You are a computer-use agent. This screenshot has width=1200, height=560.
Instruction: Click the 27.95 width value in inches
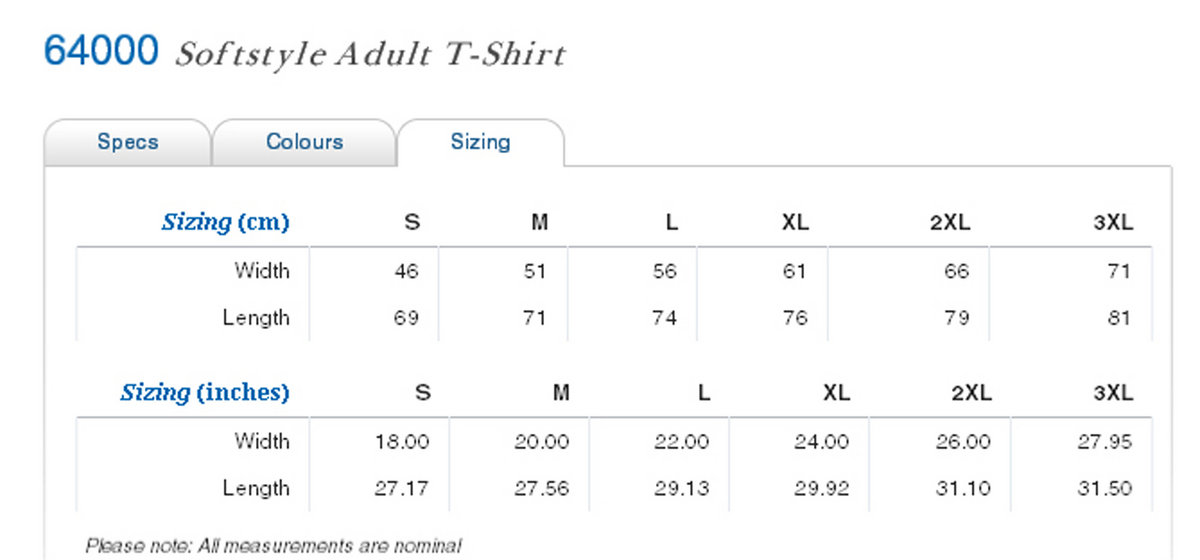coord(1105,441)
